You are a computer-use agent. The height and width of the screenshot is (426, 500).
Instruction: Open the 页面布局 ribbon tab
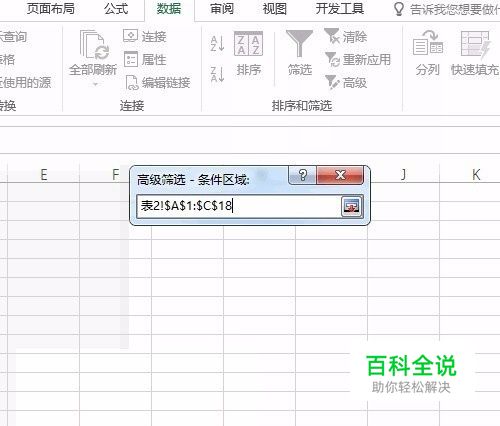(51, 9)
